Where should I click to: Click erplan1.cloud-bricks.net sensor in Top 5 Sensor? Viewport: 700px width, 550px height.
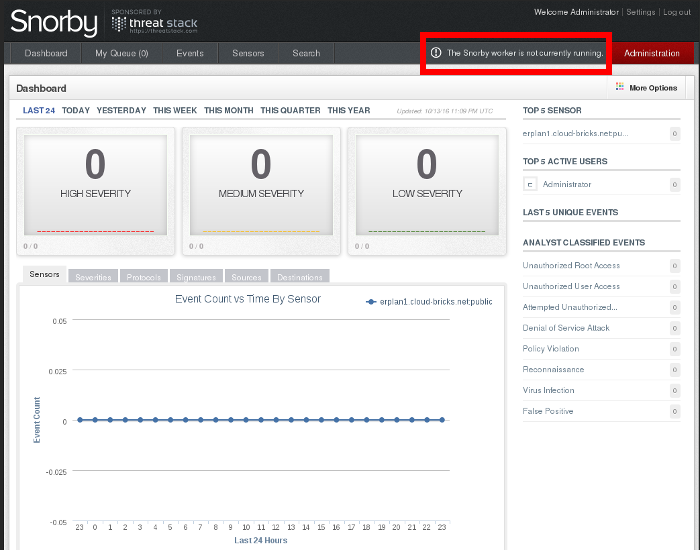(575, 133)
